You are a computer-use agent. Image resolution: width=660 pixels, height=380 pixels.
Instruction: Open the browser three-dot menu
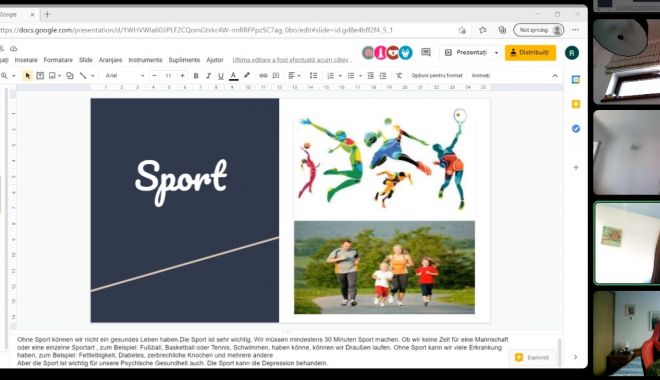575,30
